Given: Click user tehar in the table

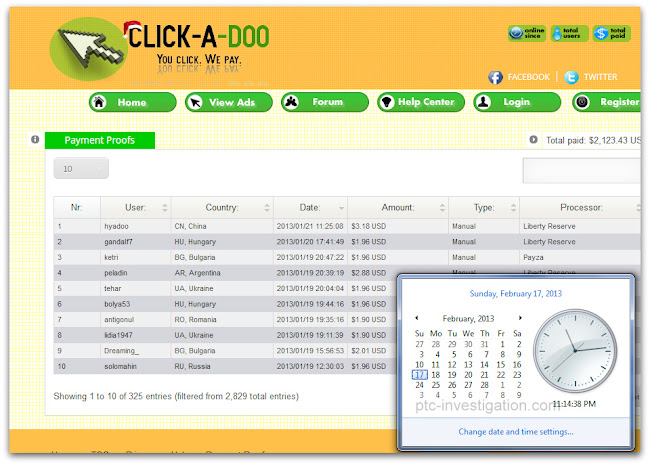Looking at the screenshot, I should [x=113, y=288].
